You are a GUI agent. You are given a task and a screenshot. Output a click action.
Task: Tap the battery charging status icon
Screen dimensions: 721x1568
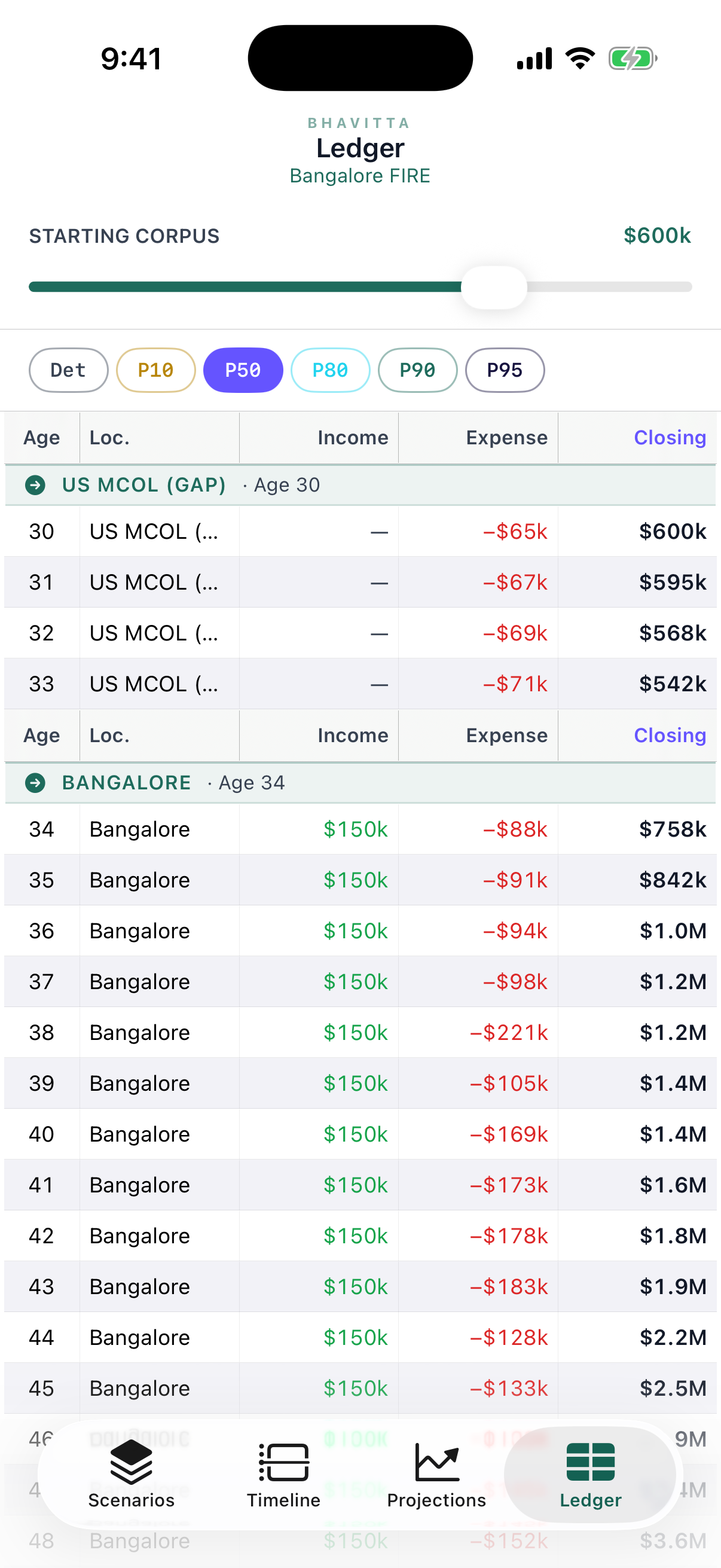point(633,59)
